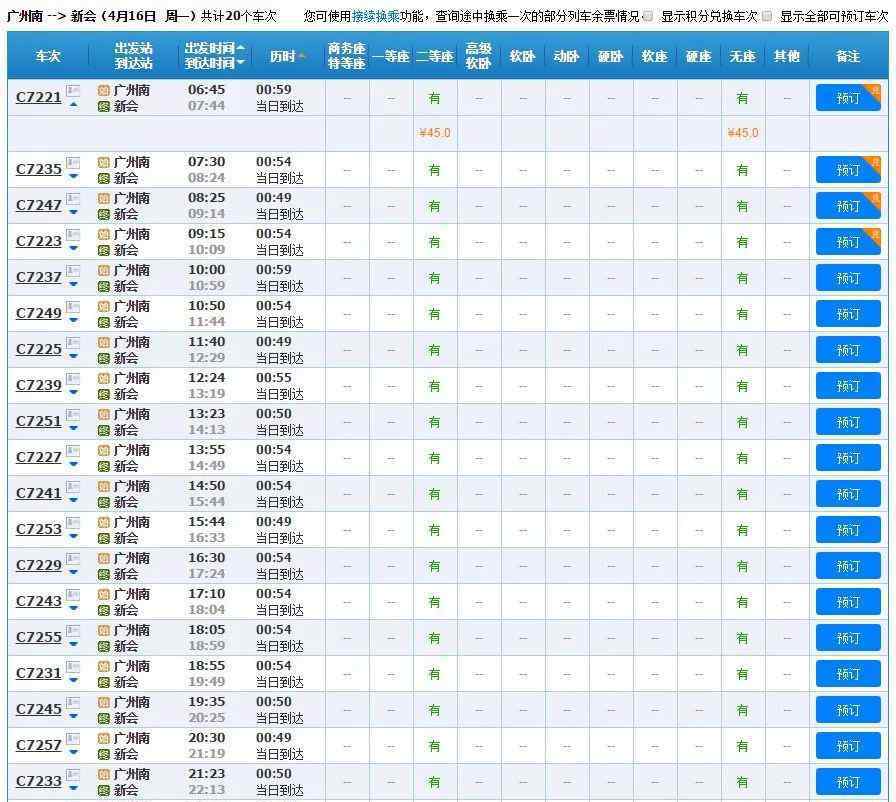Sort by 到达时间 column header
The image size is (896, 802).
click(x=214, y=63)
